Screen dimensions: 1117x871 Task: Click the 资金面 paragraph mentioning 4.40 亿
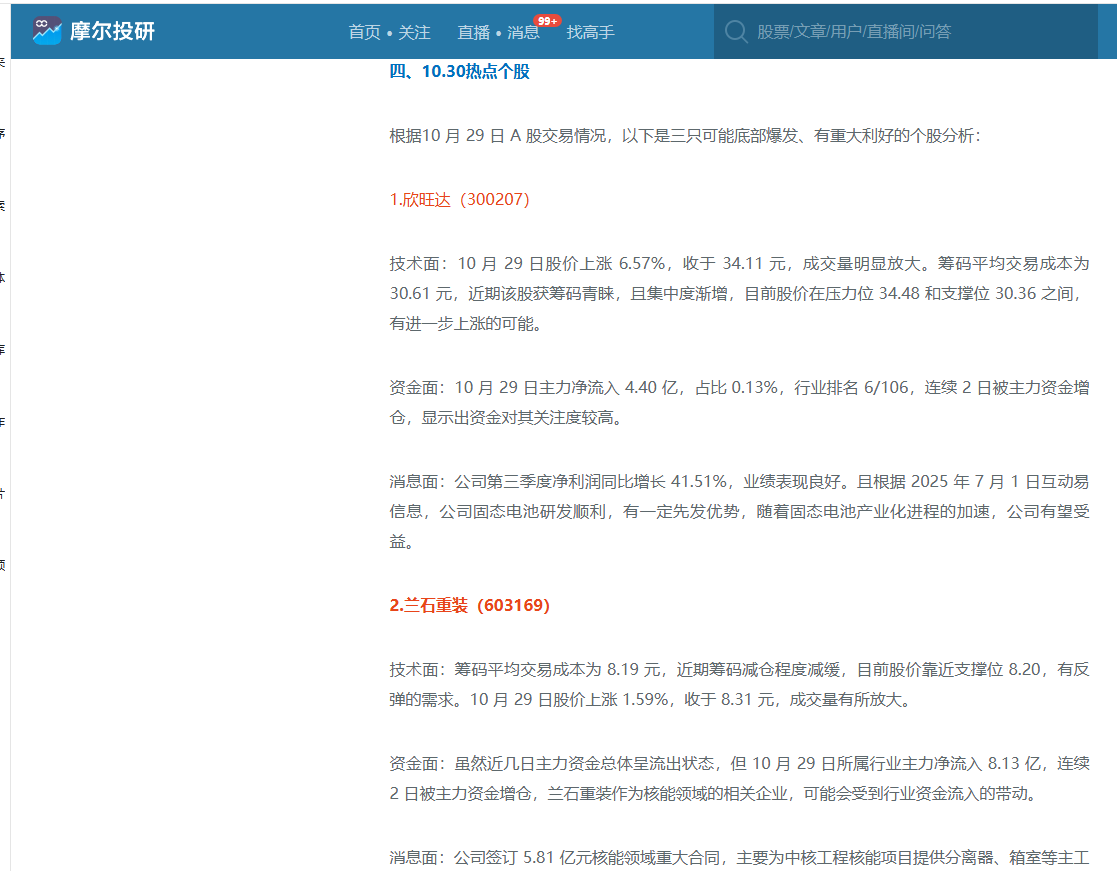(x=739, y=402)
